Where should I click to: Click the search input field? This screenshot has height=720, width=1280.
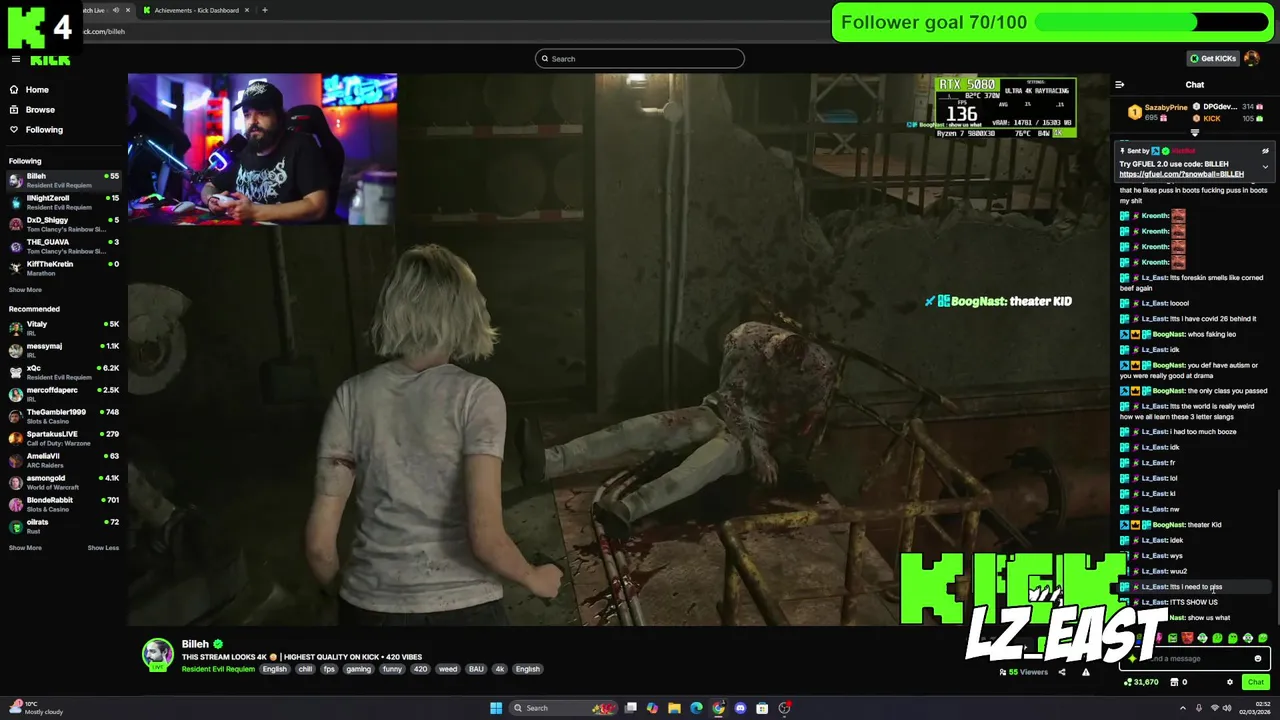(640, 59)
